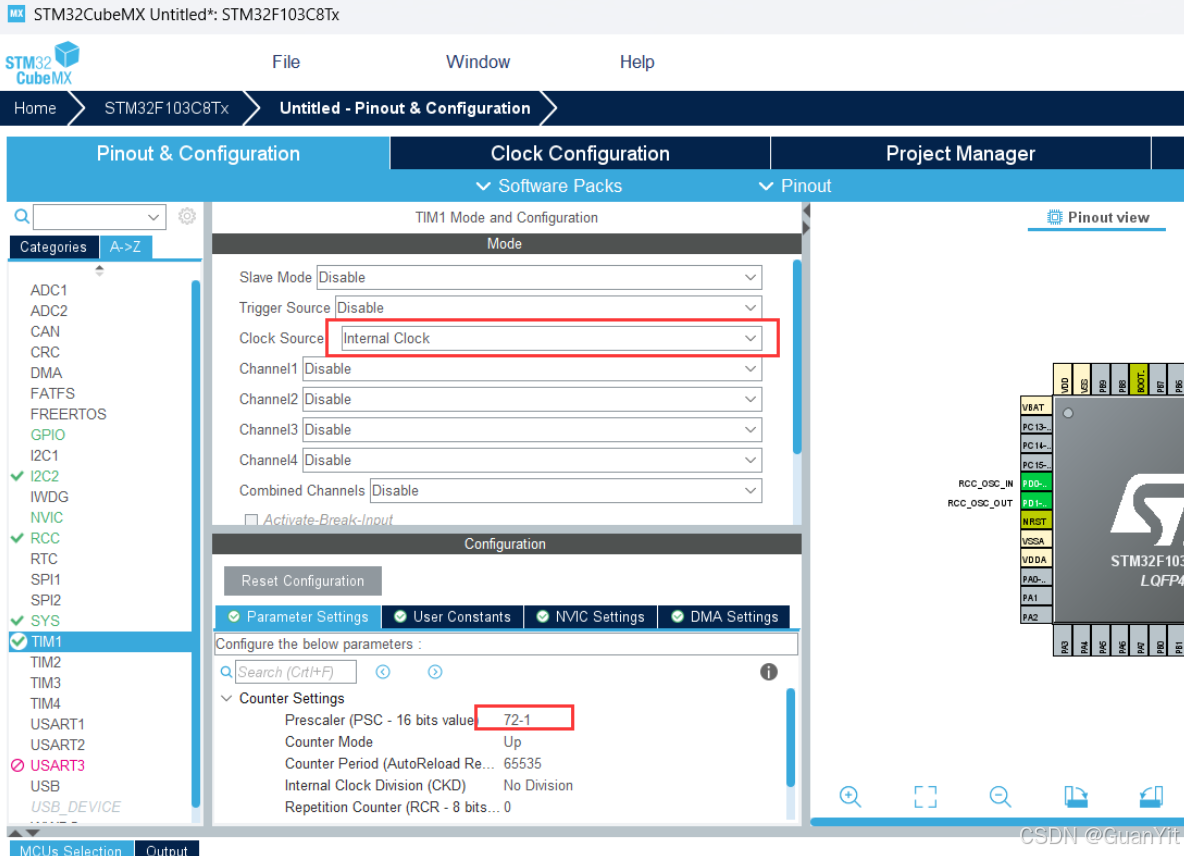Switch to the Project Manager tab
This screenshot has height=856, width=1184.
[x=960, y=153]
